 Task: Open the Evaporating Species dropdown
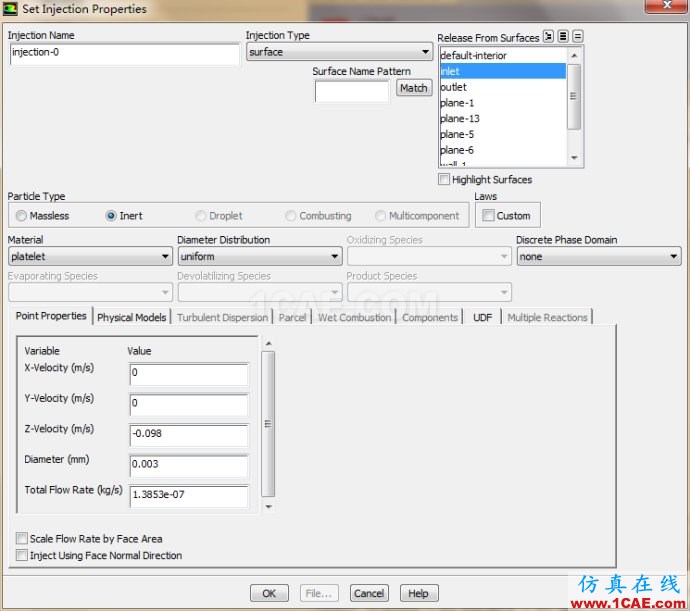pyautogui.click(x=90, y=292)
